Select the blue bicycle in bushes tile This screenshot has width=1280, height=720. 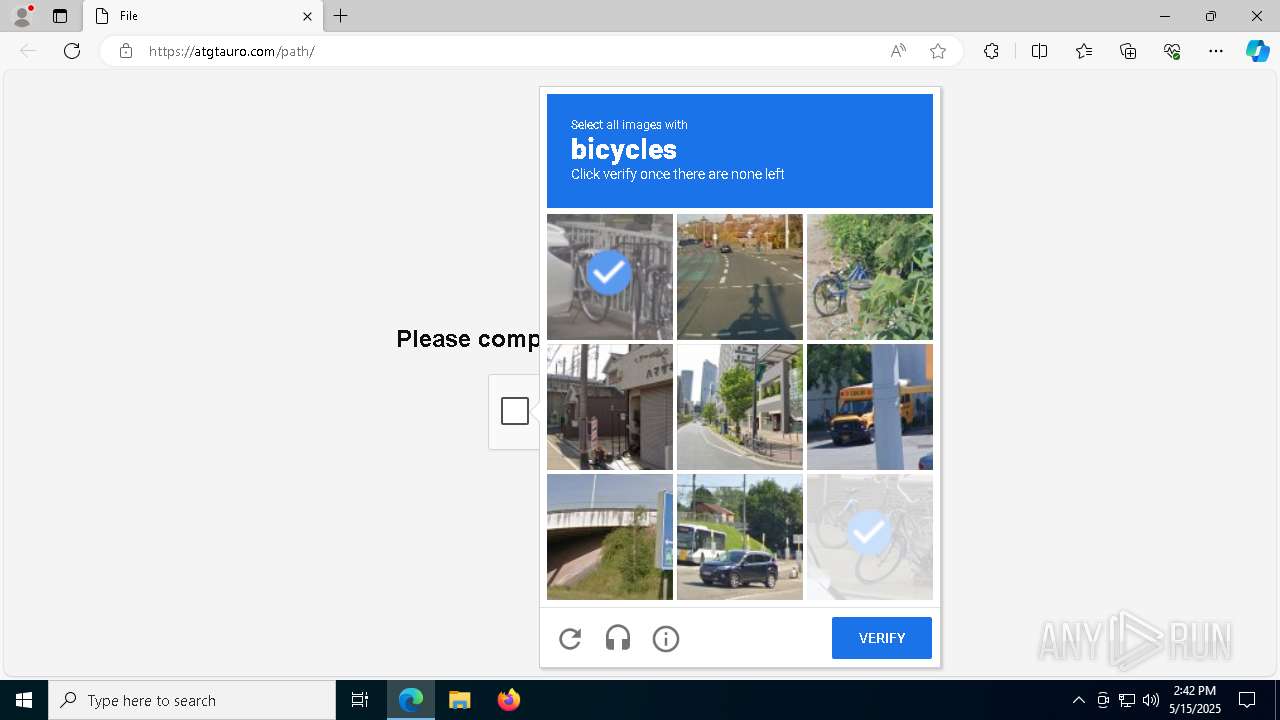click(x=870, y=277)
